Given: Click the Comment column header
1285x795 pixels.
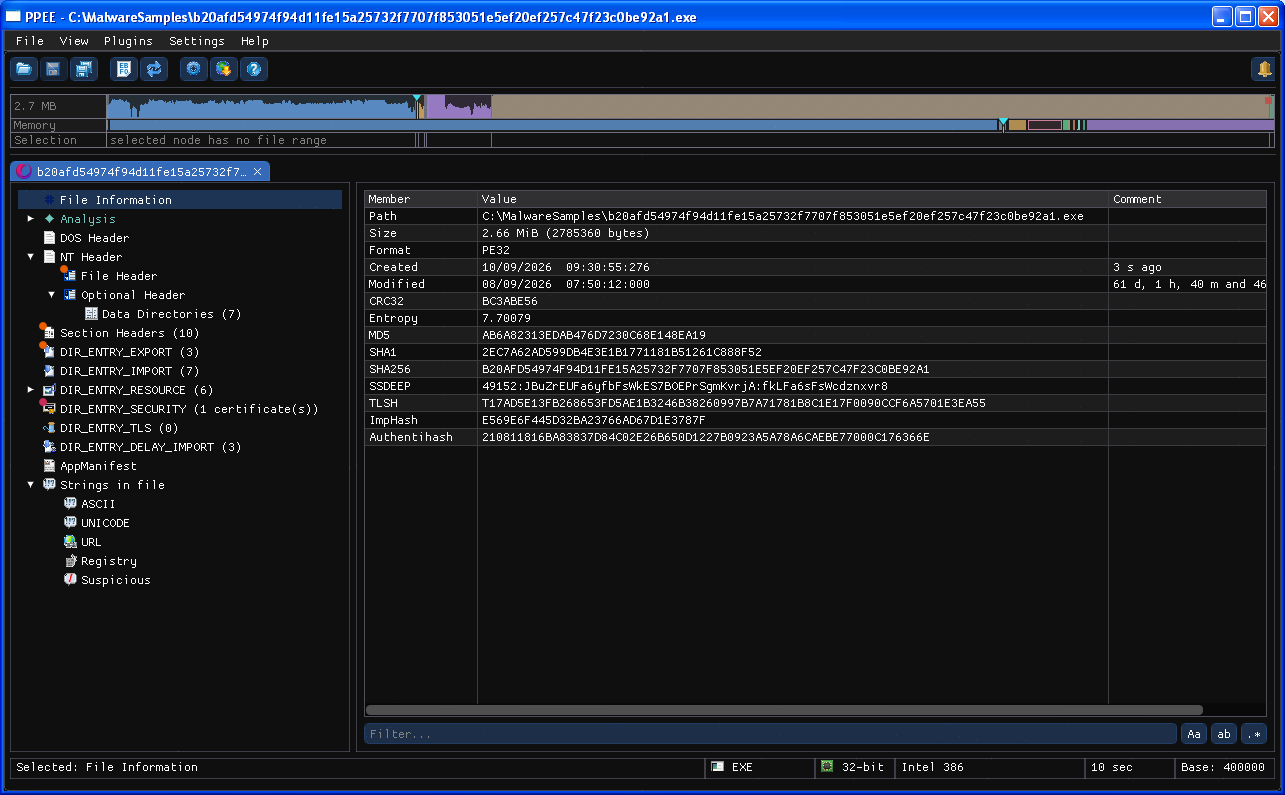Looking at the screenshot, I should click(x=1188, y=199).
